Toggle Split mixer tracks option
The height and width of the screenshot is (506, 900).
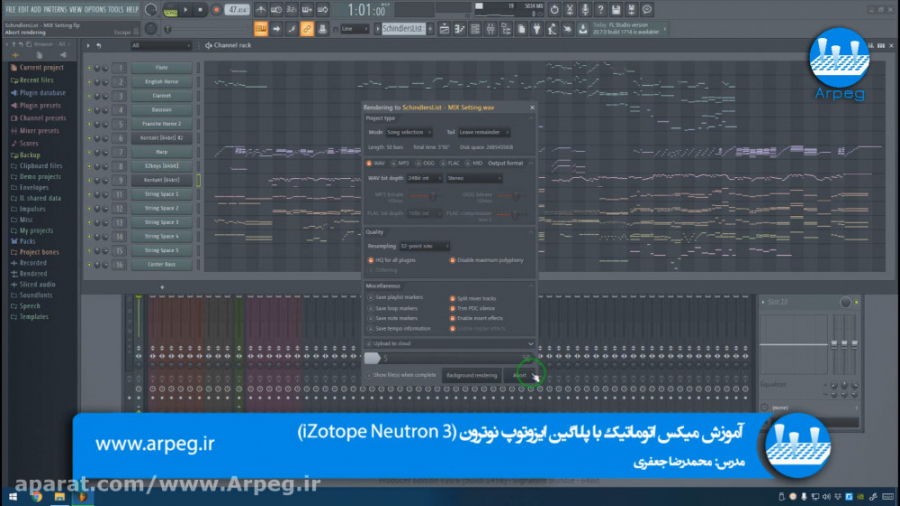(473, 299)
